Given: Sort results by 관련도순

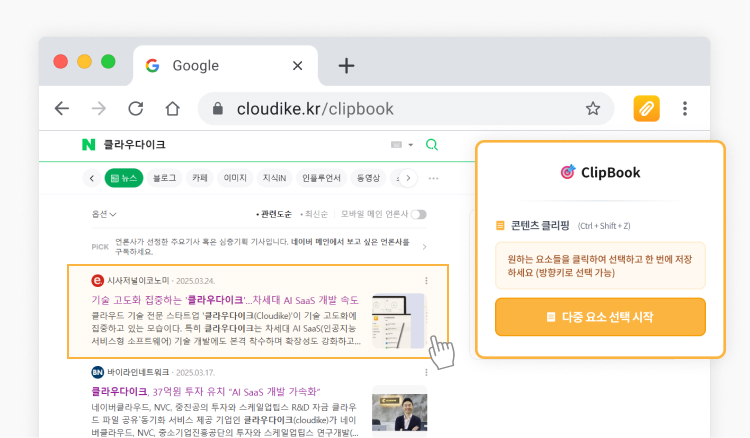Looking at the screenshot, I should tap(274, 214).
